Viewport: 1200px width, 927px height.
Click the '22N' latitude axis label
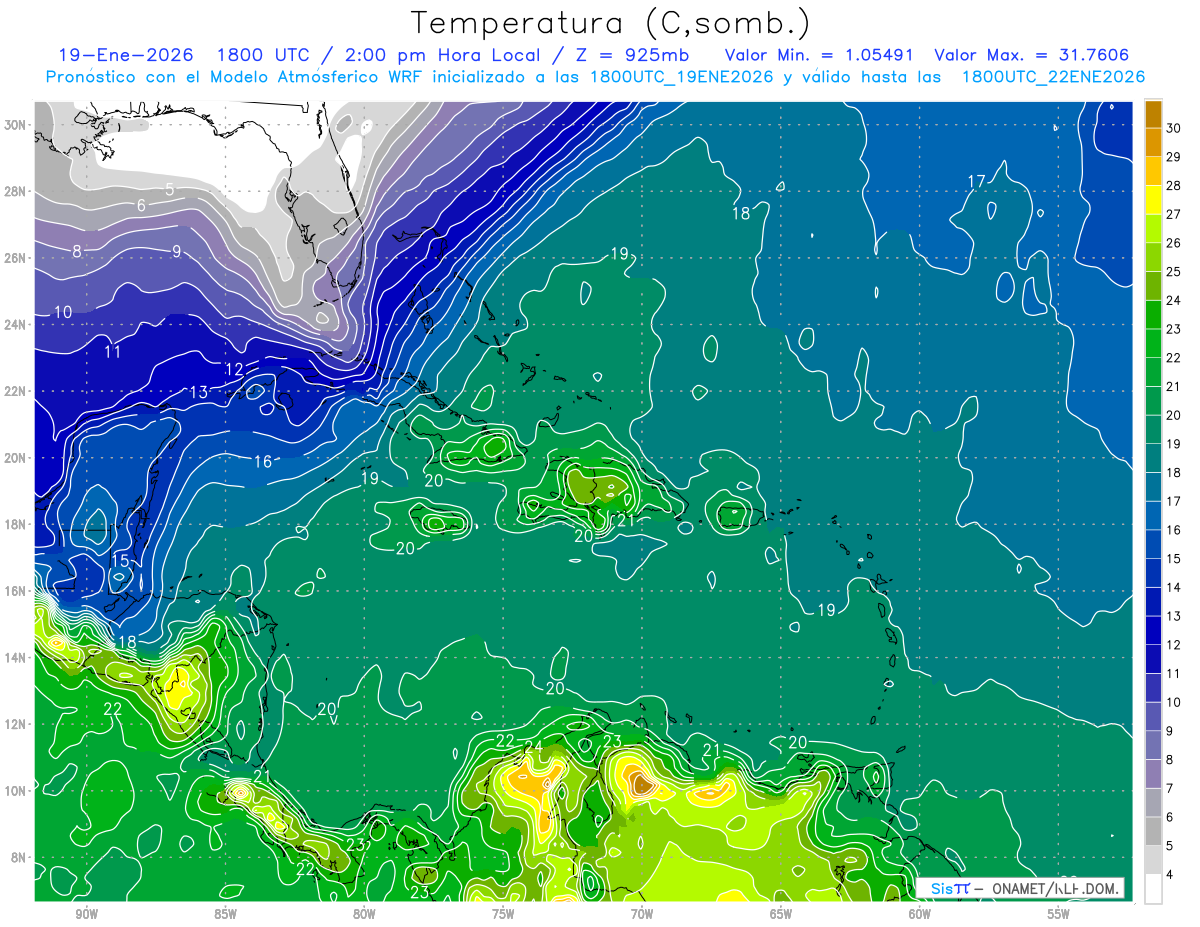pos(16,391)
